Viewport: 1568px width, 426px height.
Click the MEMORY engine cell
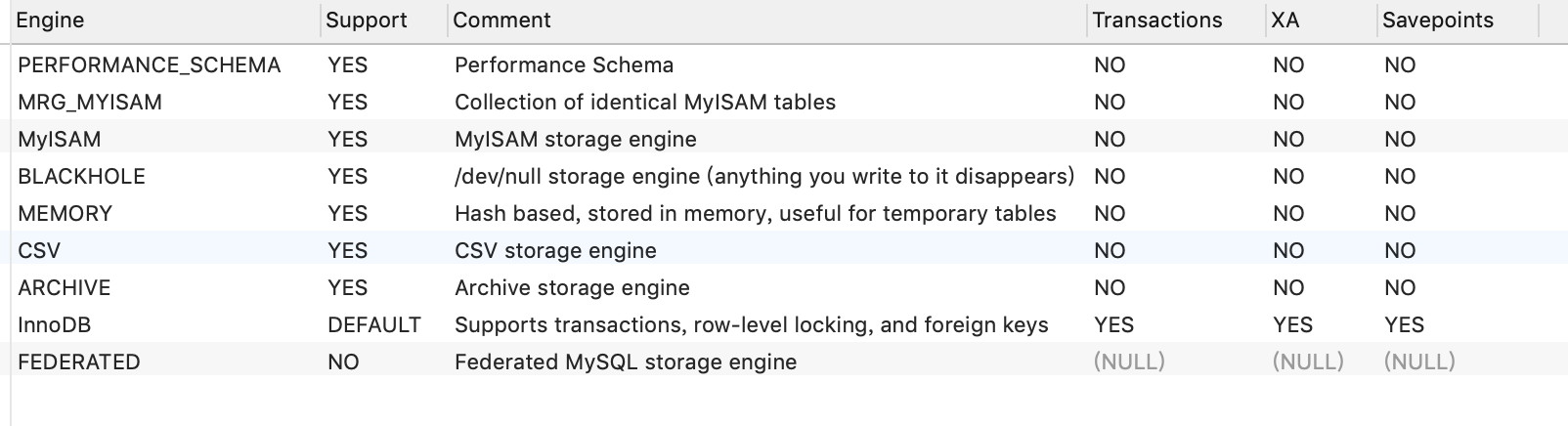point(65,214)
